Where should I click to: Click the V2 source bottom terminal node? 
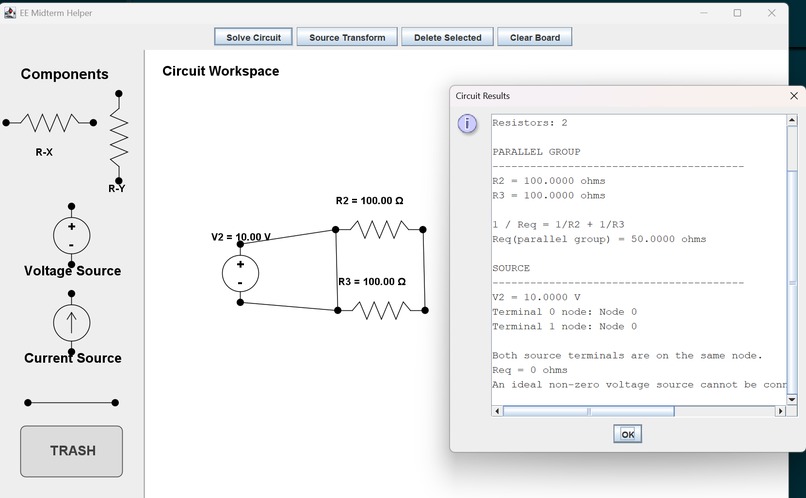[x=240, y=302]
